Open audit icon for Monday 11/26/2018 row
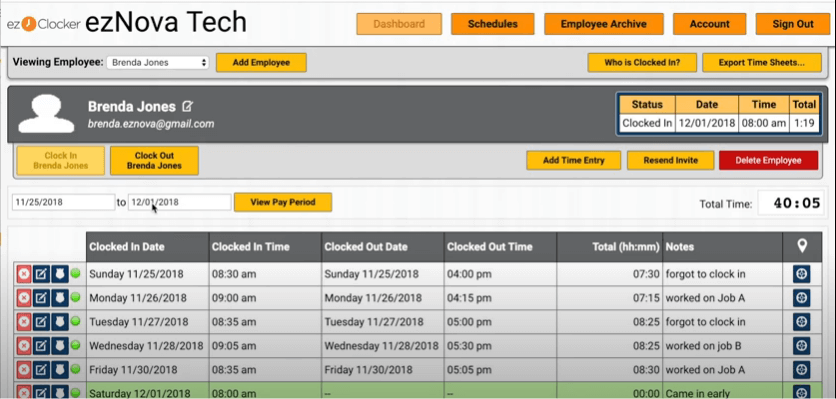 coord(60,298)
